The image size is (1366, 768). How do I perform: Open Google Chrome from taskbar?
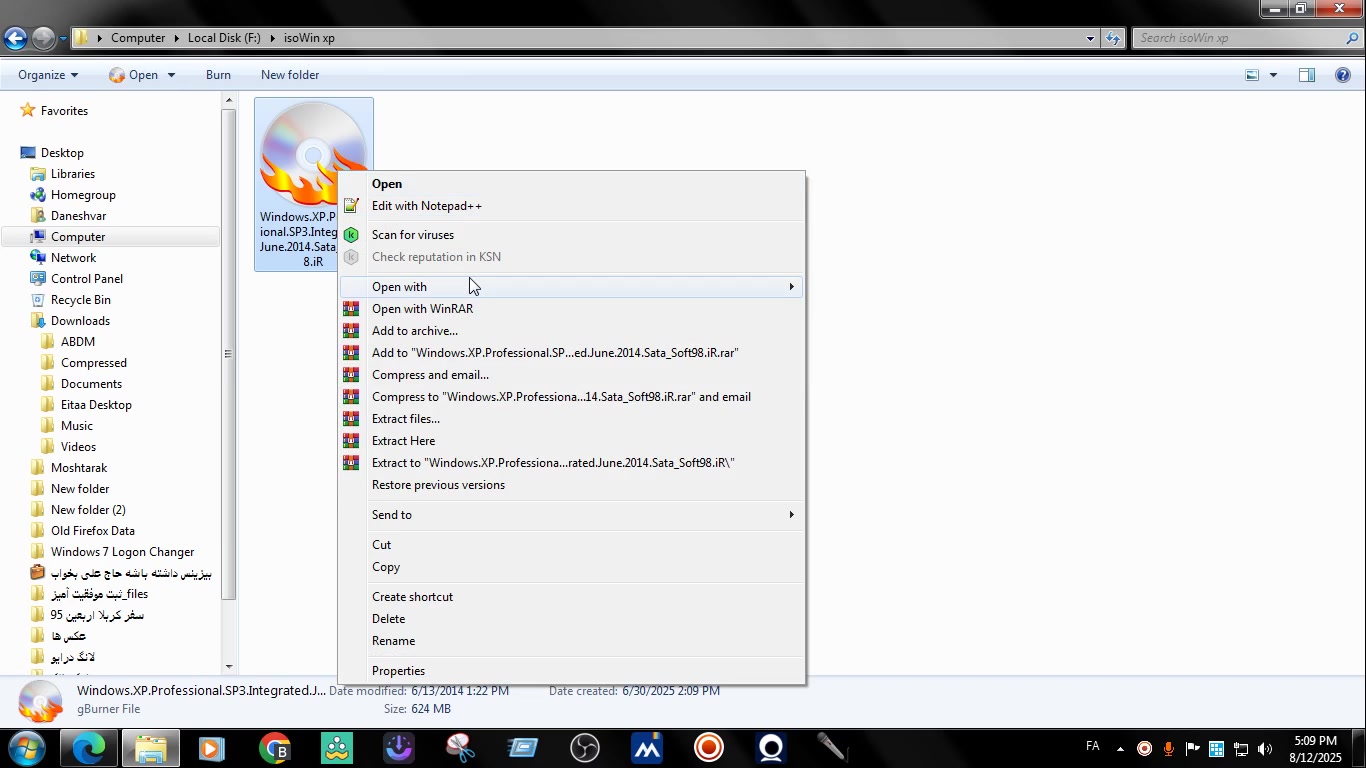pos(275,748)
